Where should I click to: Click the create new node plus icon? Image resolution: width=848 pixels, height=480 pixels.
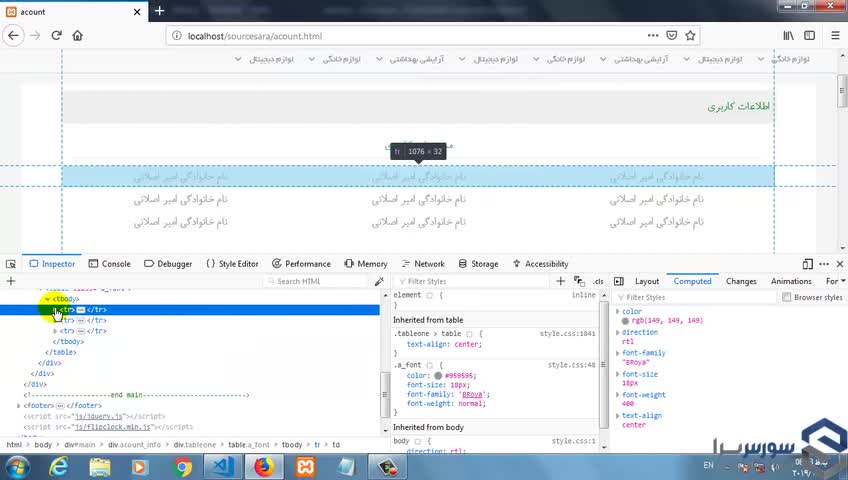[11, 281]
